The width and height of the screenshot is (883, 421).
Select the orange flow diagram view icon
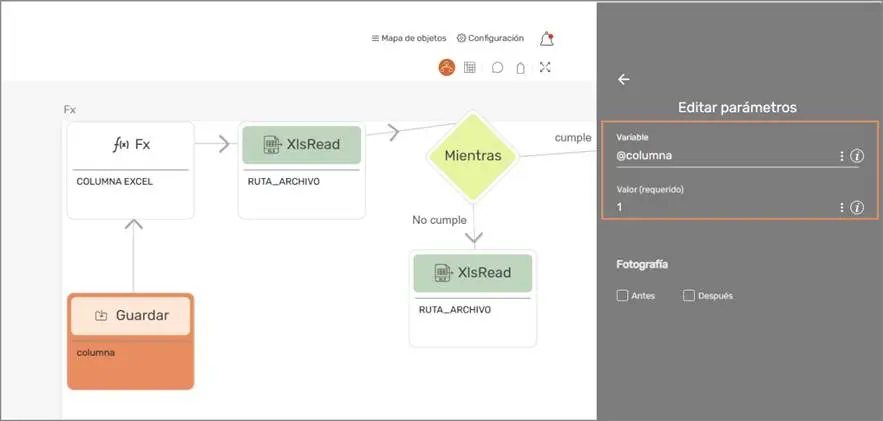click(446, 68)
